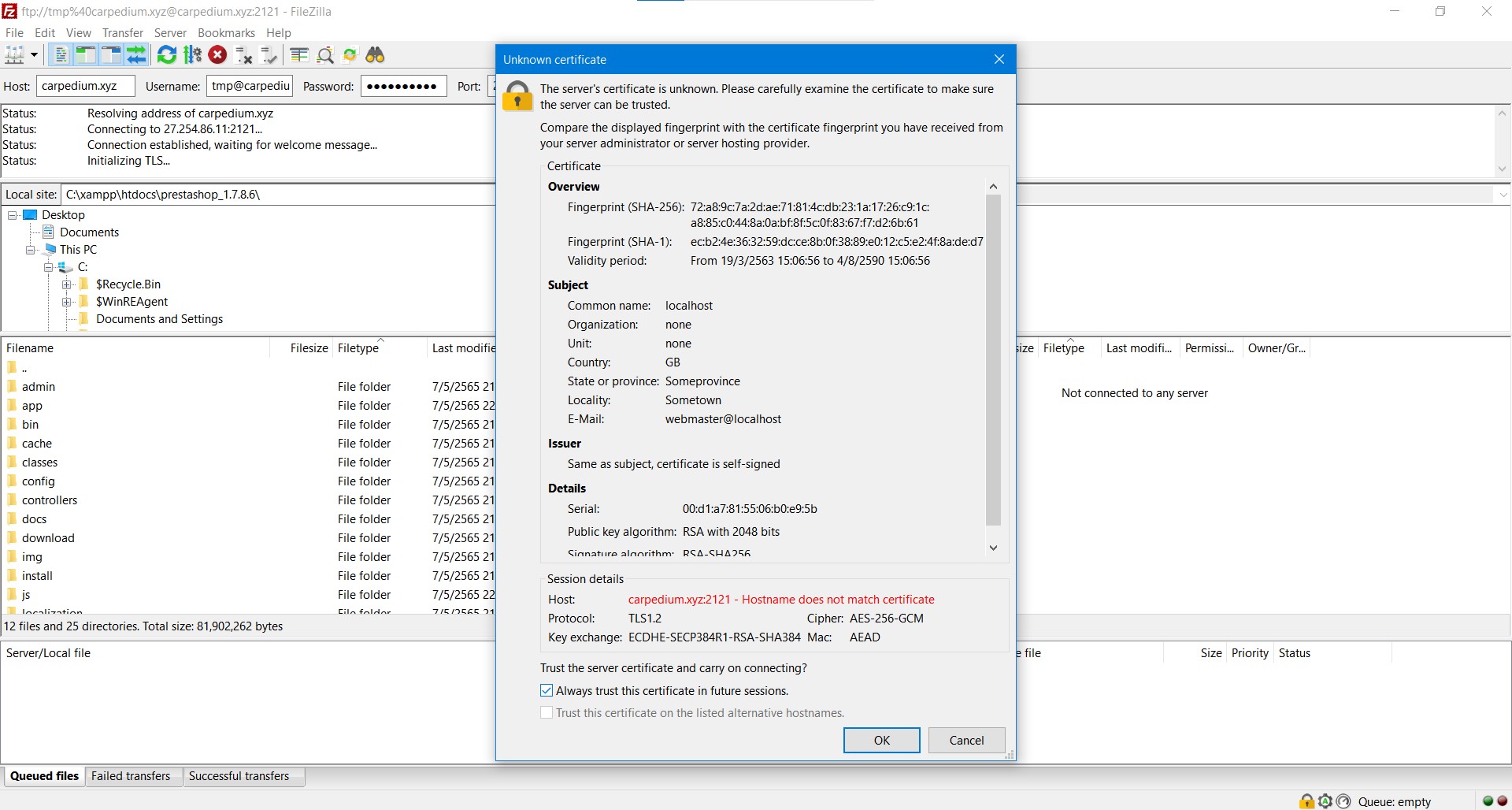Image resolution: width=1512 pixels, height=810 pixels.
Task: Click the certificate details scrollbar down arrow
Action: click(x=993, y=548)
